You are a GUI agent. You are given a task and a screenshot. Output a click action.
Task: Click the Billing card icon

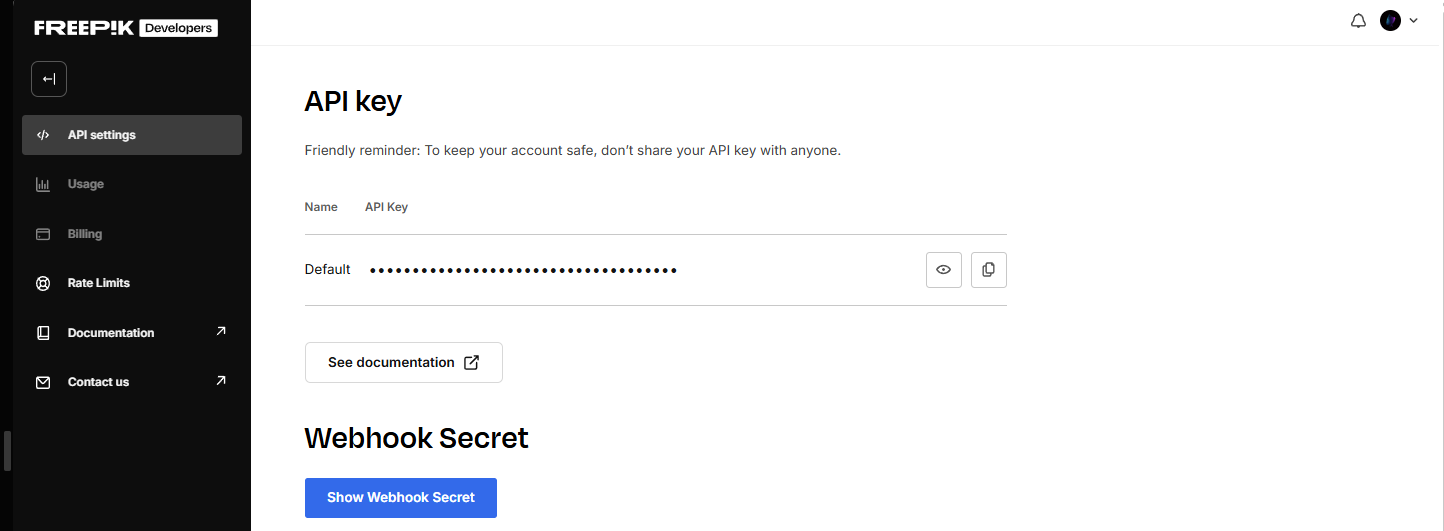[43, 234]
